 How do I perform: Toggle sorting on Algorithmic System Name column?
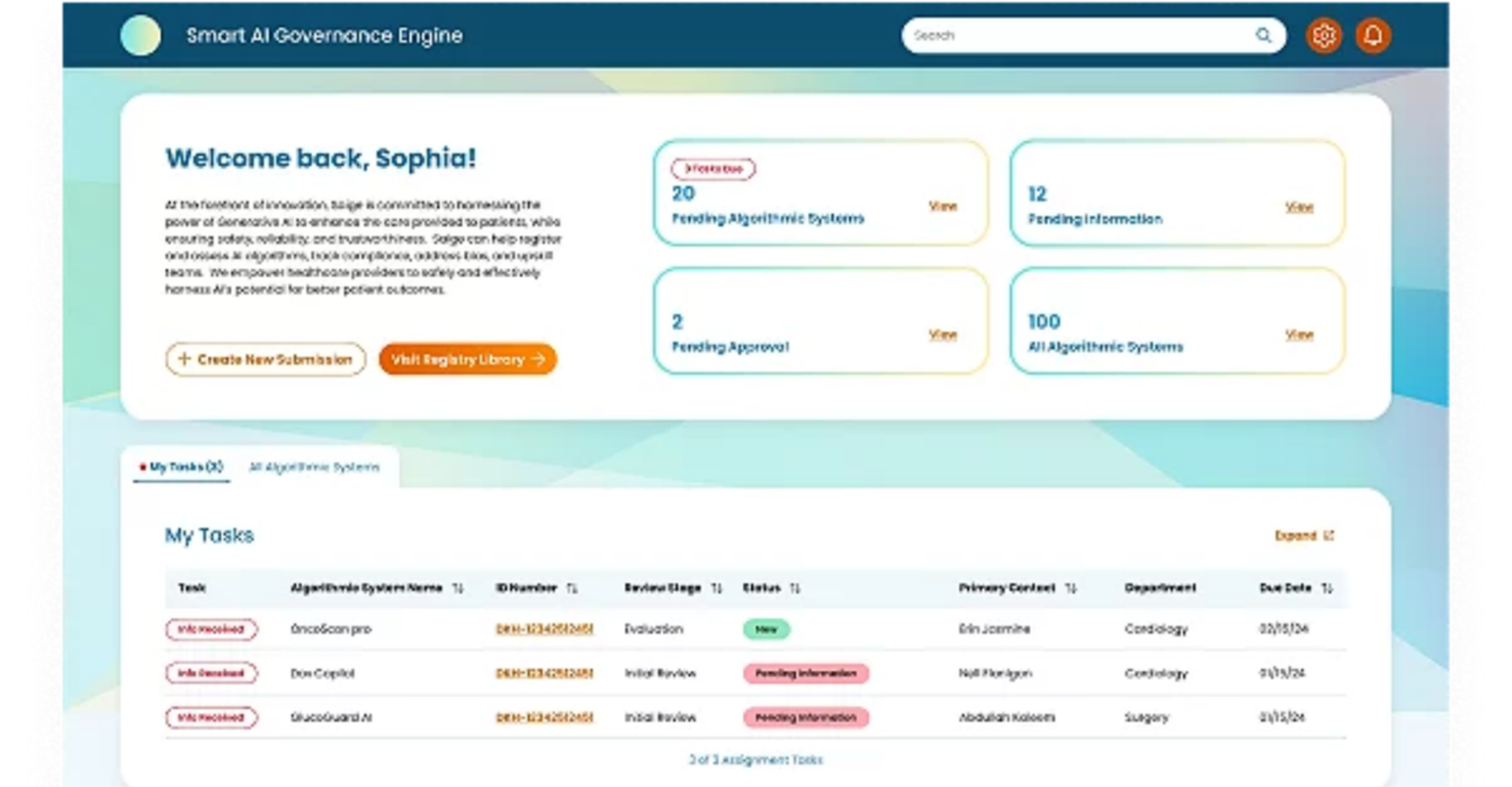(x=458, y=588)
